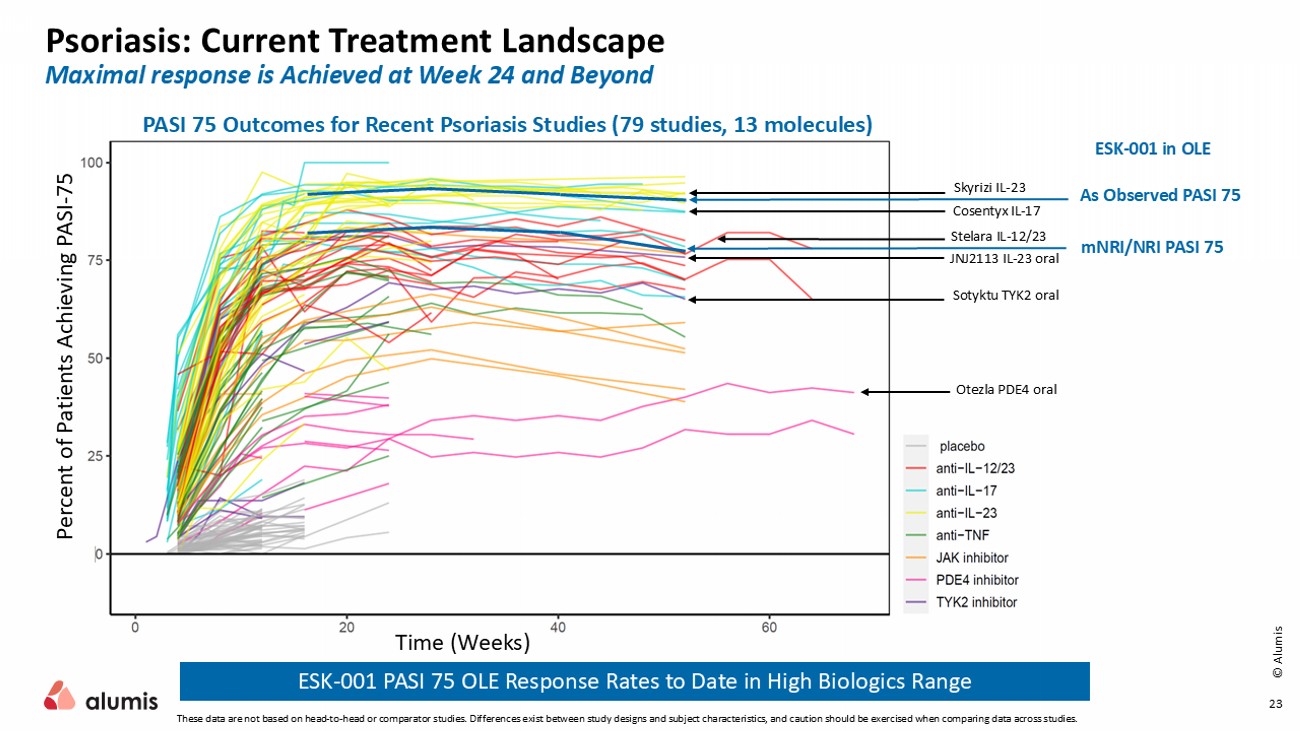This screenshot has height=731, width=1300.
Task: Click the slide title "Psoriasis: Current Treatment Landscape"
Action: point(355,41)
